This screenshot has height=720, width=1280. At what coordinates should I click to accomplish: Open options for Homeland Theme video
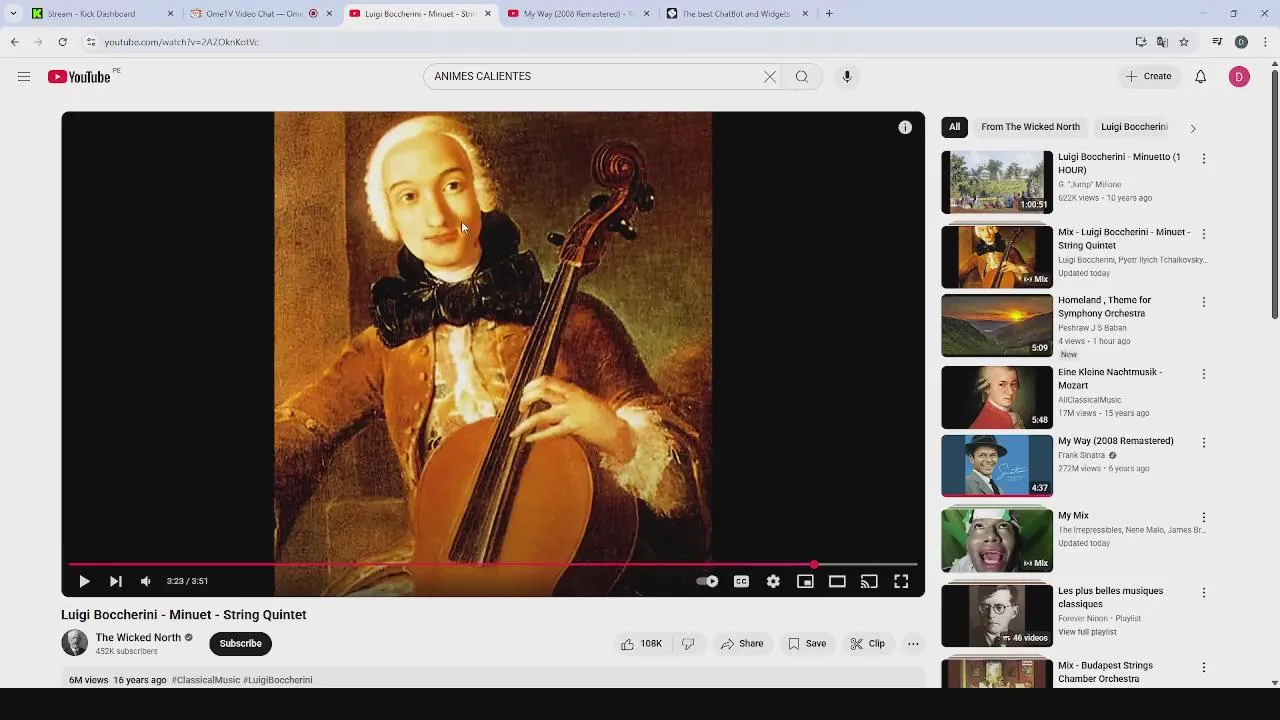point(1204,301)
